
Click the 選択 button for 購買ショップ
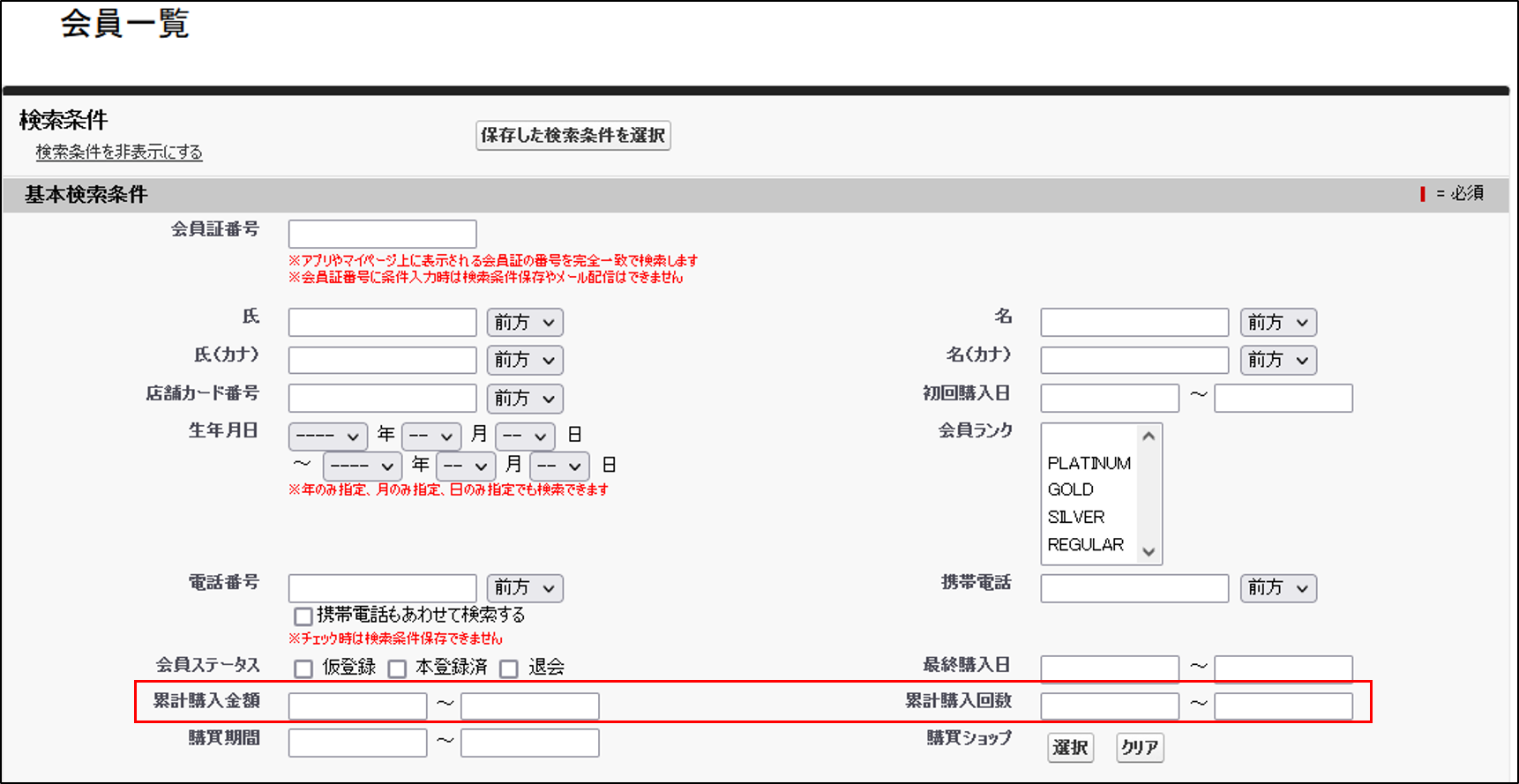pos(1070,748)
